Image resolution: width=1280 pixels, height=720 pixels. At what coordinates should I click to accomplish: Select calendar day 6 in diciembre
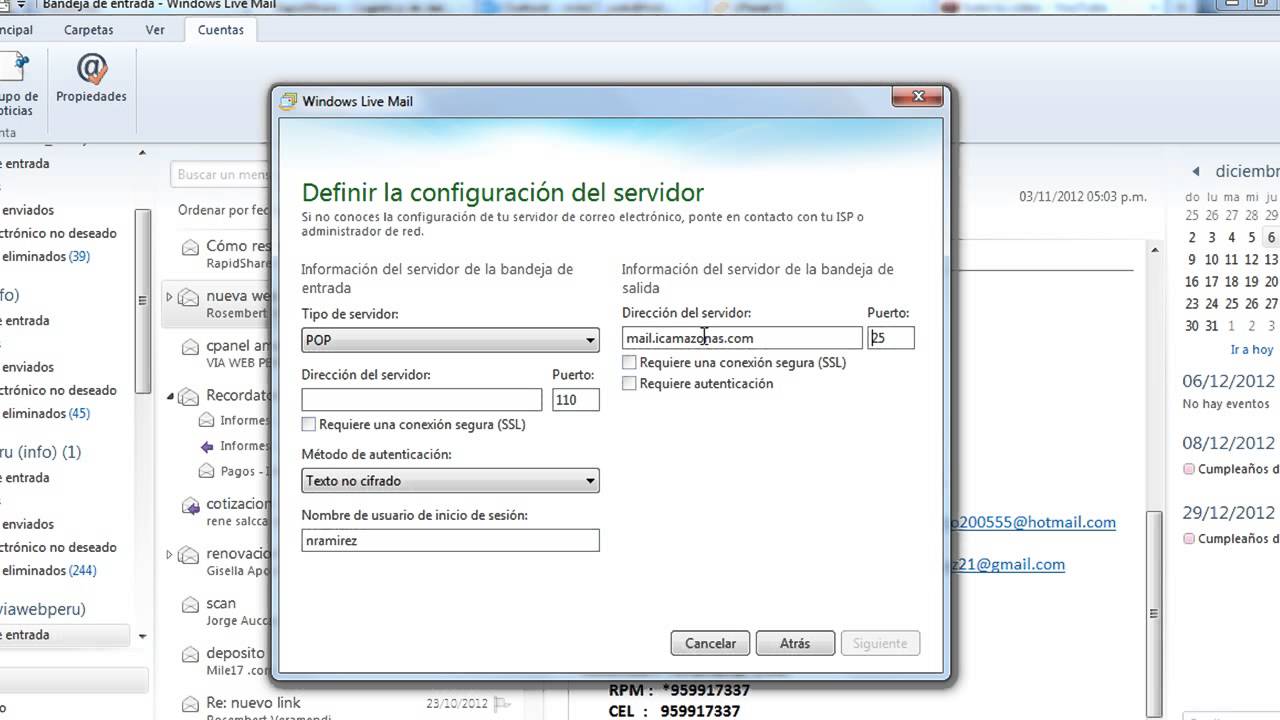(x=1271, y=238)
